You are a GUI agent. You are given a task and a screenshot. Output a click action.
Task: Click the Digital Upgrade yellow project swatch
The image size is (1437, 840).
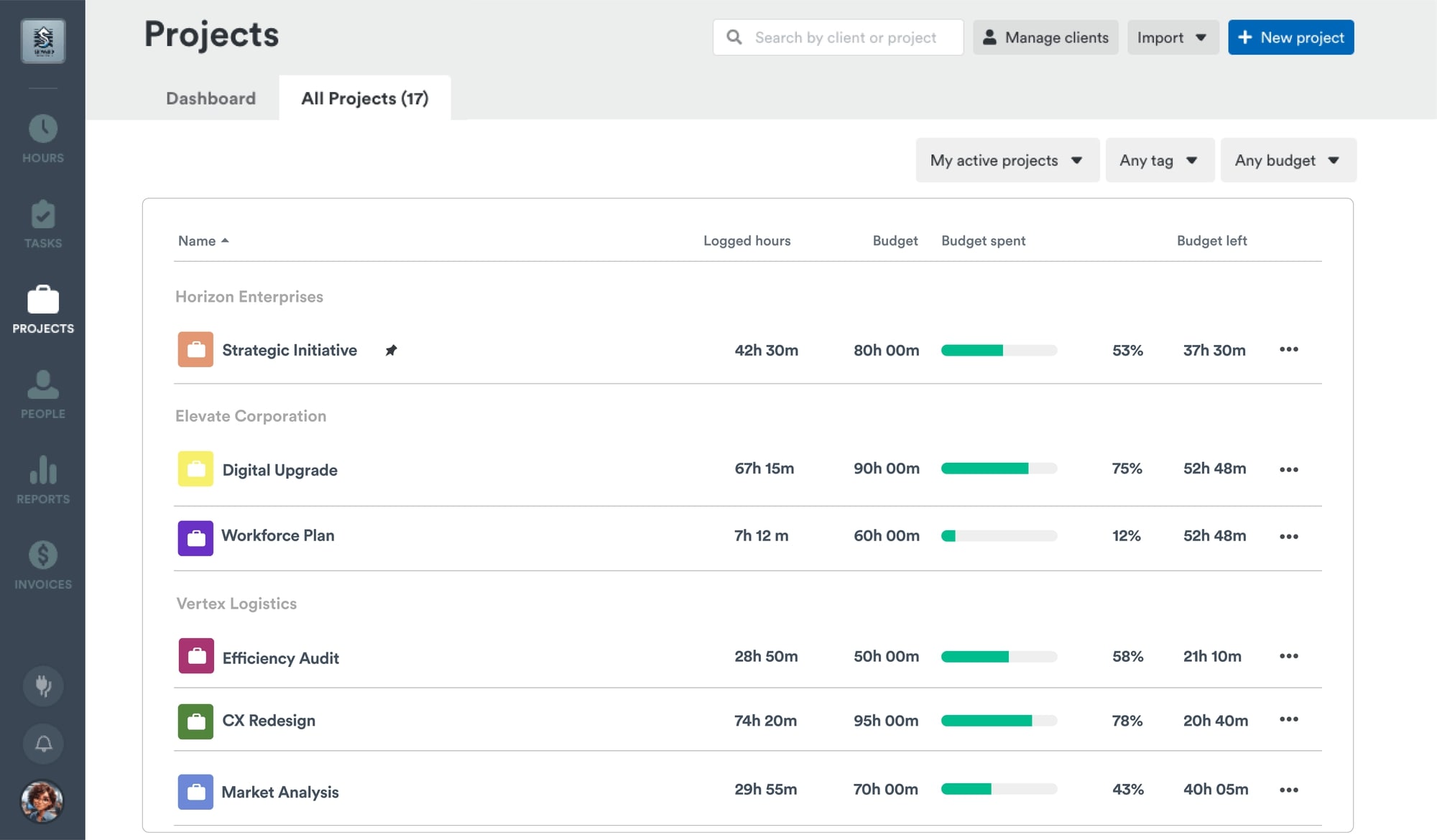pyautogui.click(x=195, y=469)
